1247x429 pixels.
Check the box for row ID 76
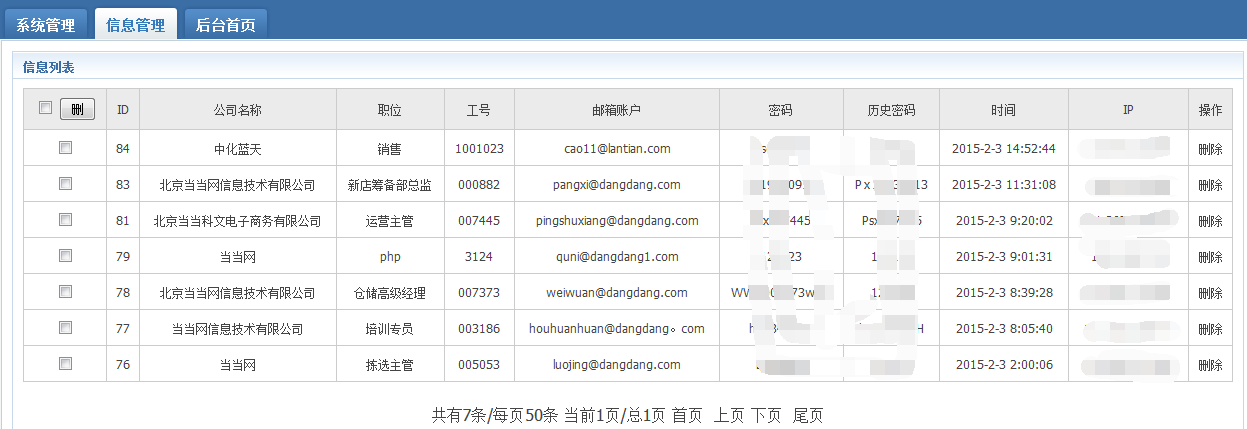[65, 363]
